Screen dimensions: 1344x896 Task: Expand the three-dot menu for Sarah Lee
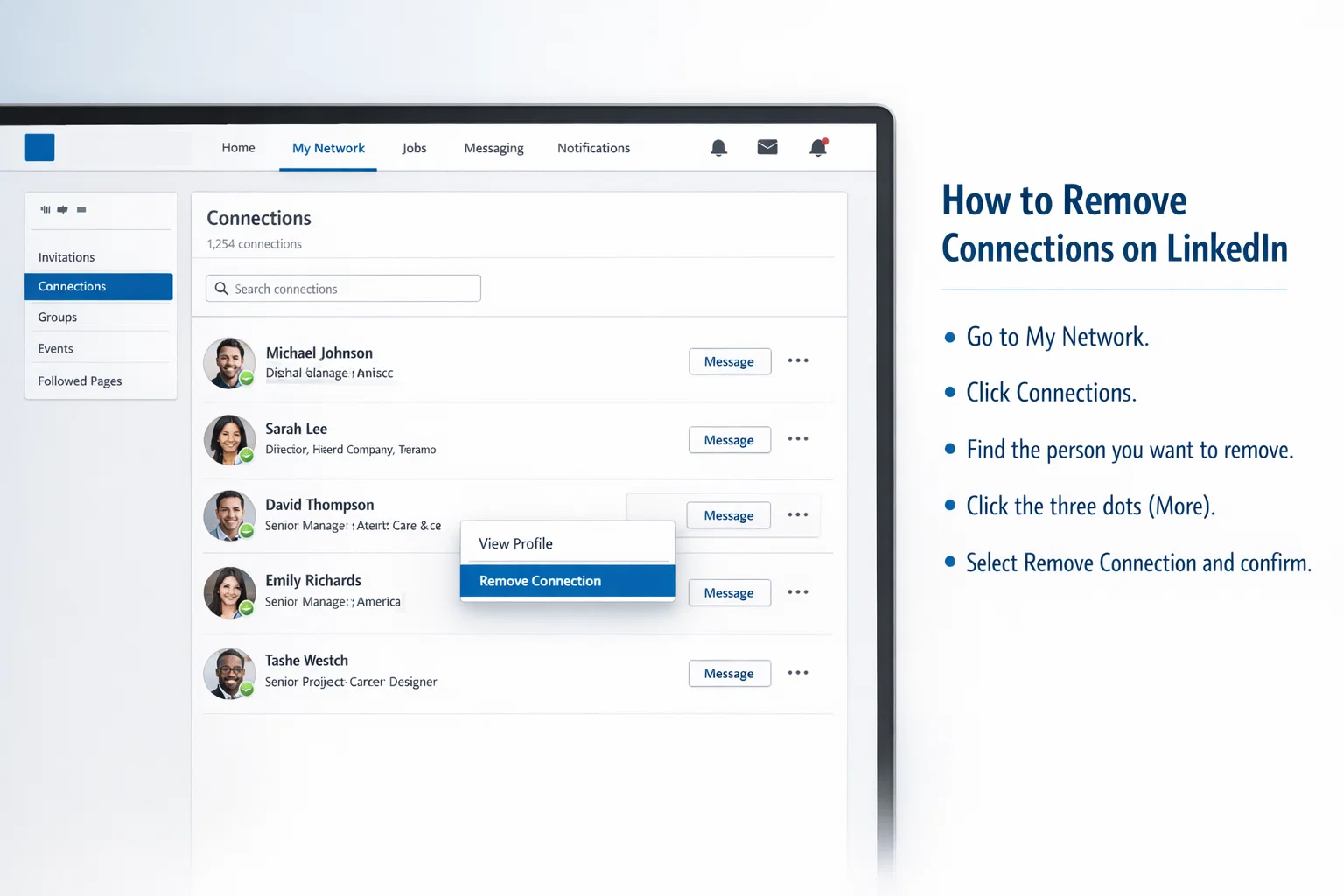(x=797, y=439)
